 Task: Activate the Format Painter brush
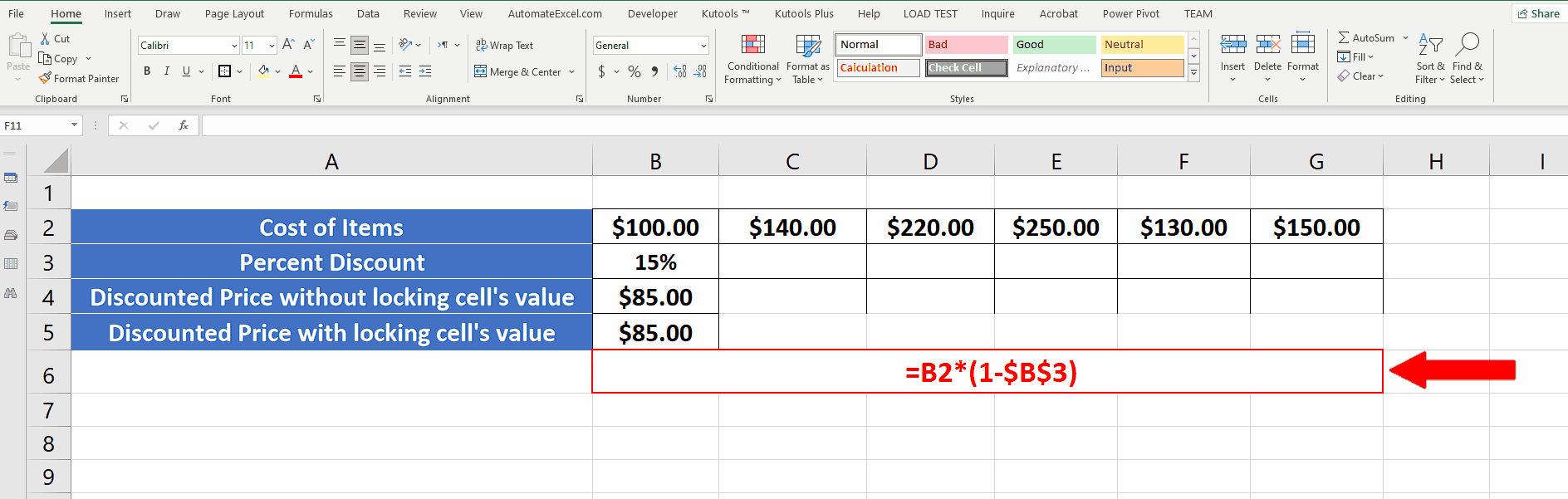45,78
